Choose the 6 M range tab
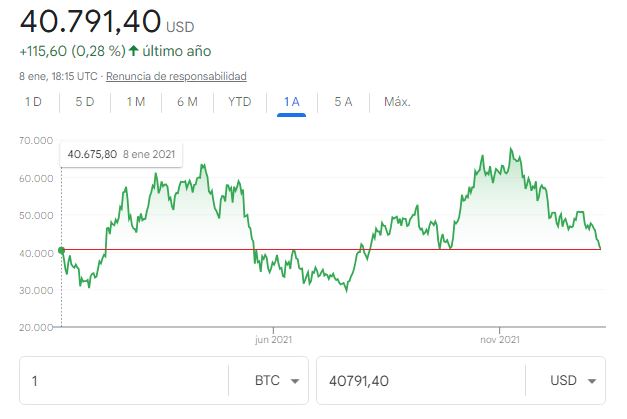Screen dimensions: 627x419 (187, 102)
